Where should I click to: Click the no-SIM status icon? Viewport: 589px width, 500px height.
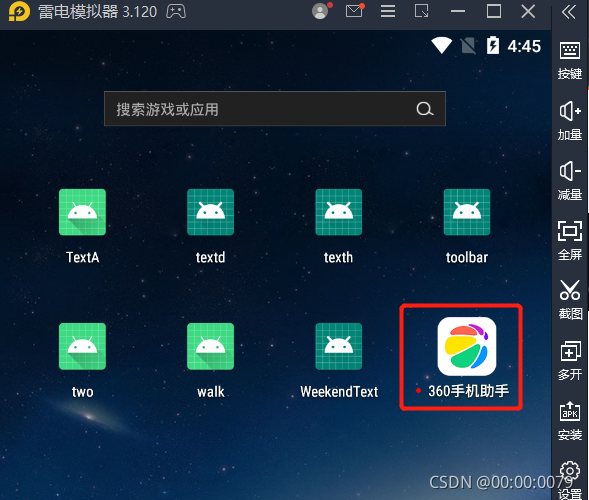(x=468, y=46)
